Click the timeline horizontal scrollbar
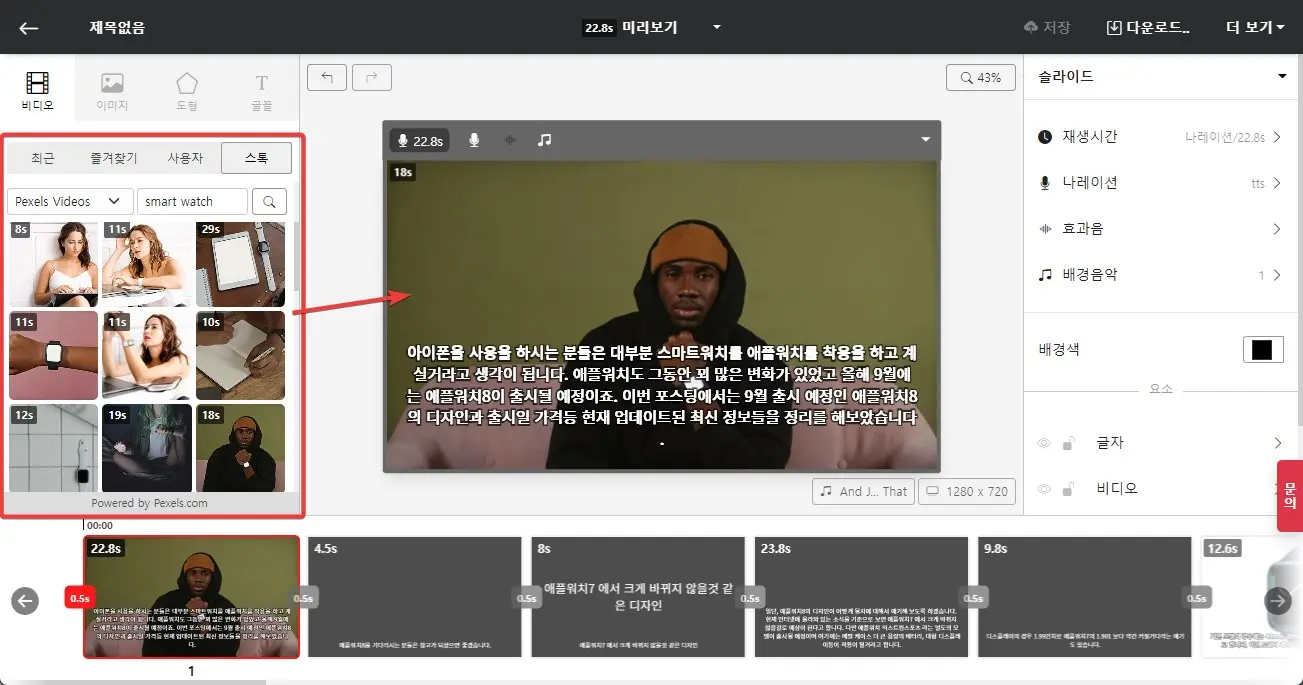 coord(133,682)
